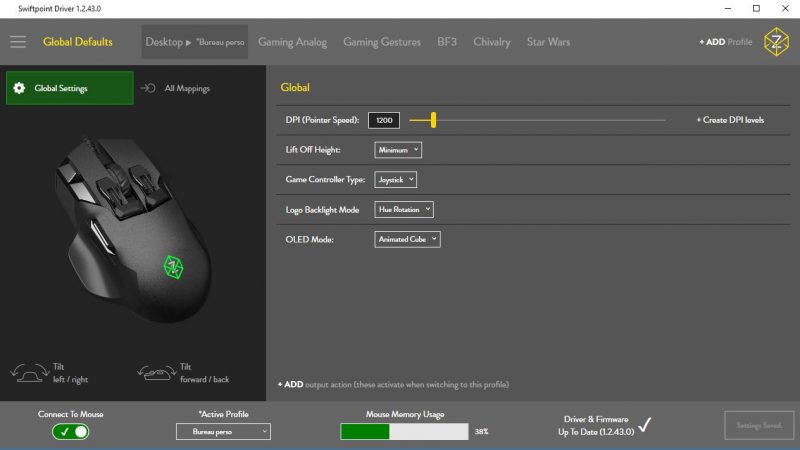Open the Chivalry profile tab
Screen dimensions: 800x450
492,42
